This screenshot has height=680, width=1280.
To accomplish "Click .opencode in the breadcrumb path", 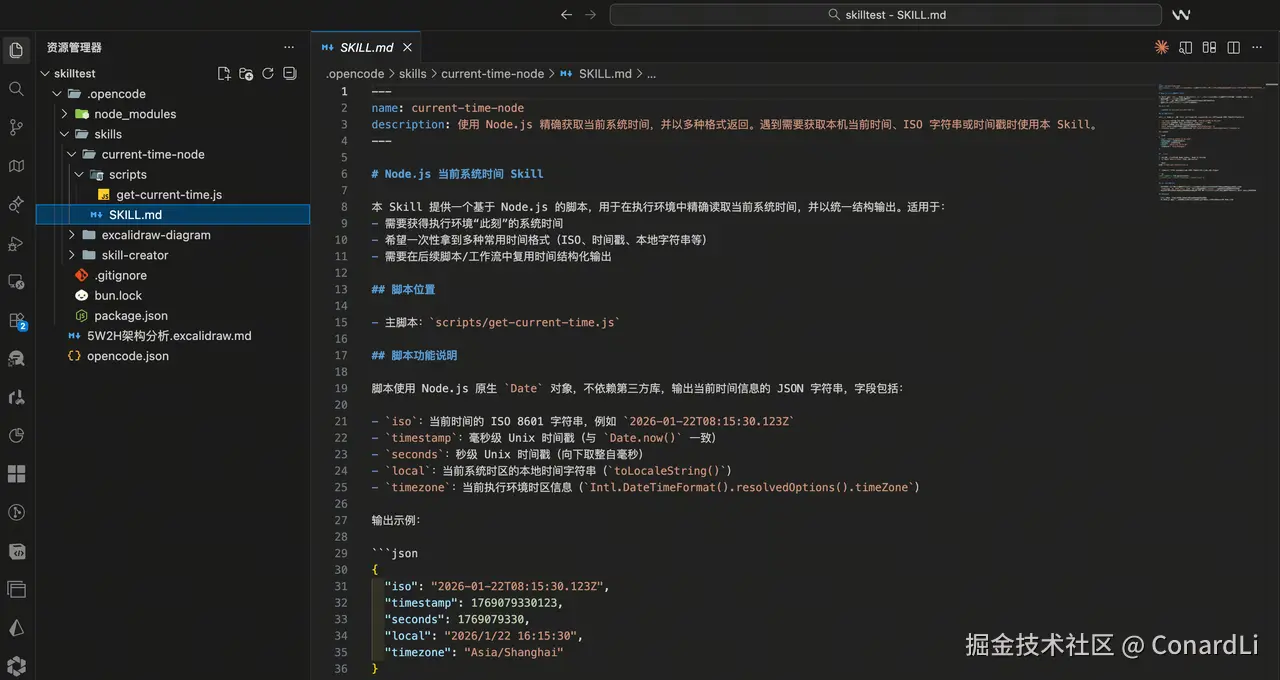I will (355, 74).
